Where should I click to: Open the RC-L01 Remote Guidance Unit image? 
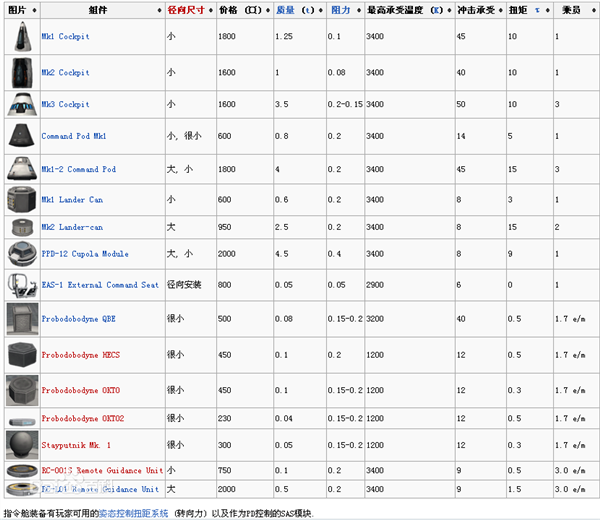(22, 489)
